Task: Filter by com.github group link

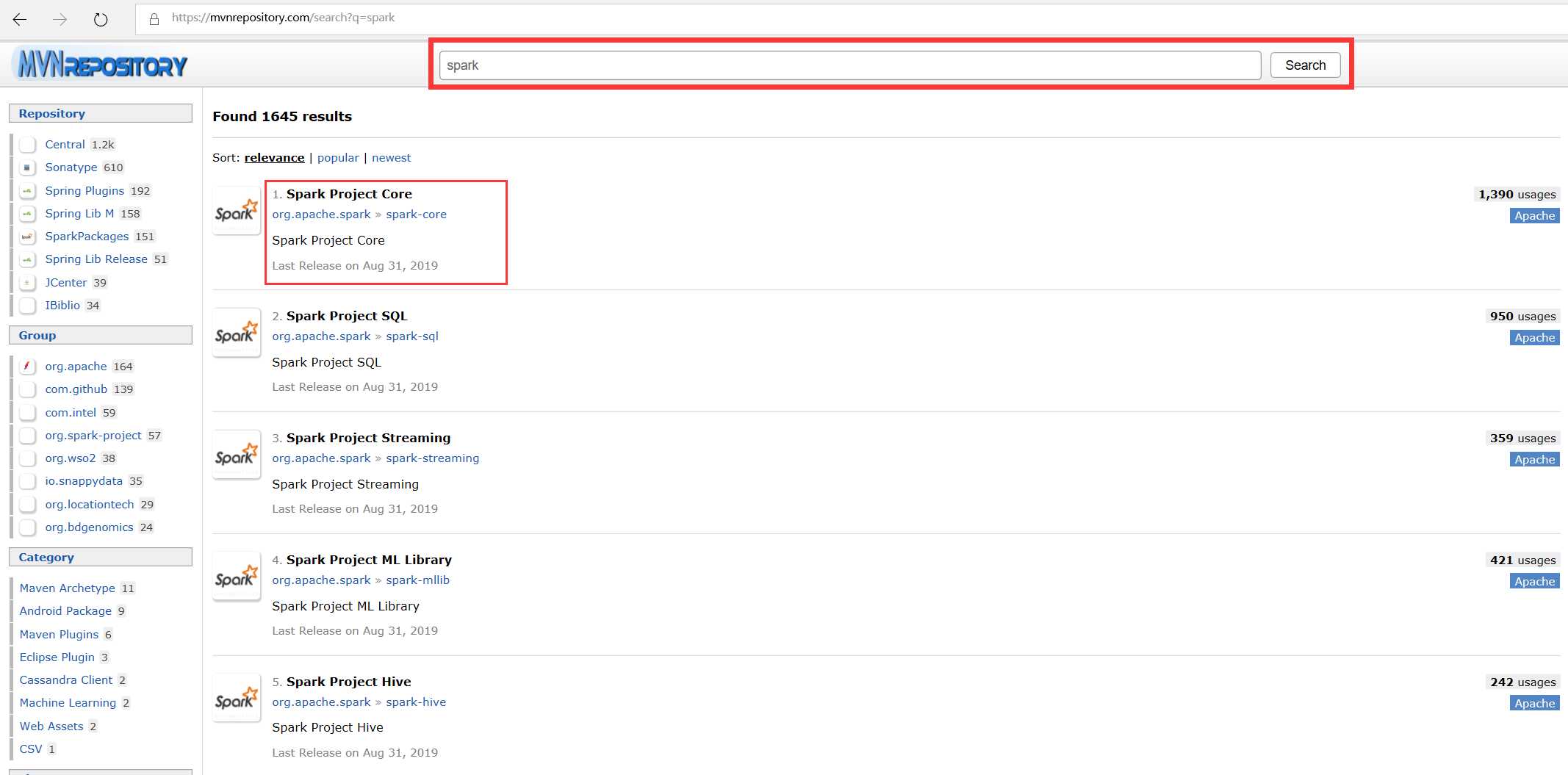Action: coord(76,389)
